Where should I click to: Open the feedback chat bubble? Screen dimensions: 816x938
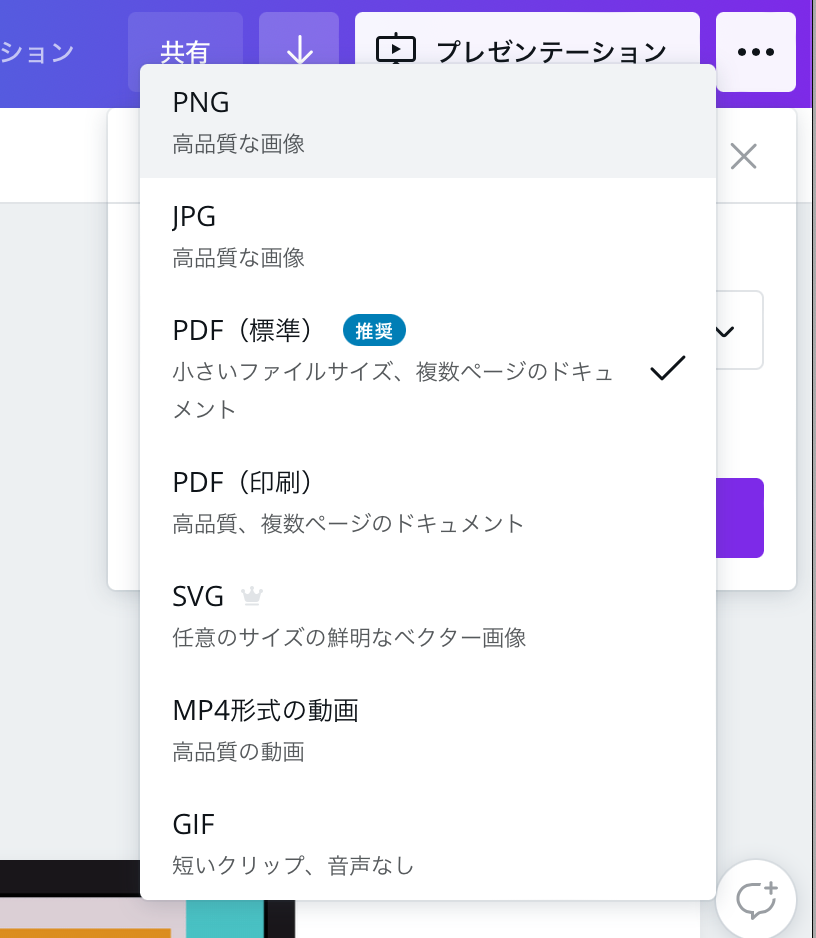756,899
